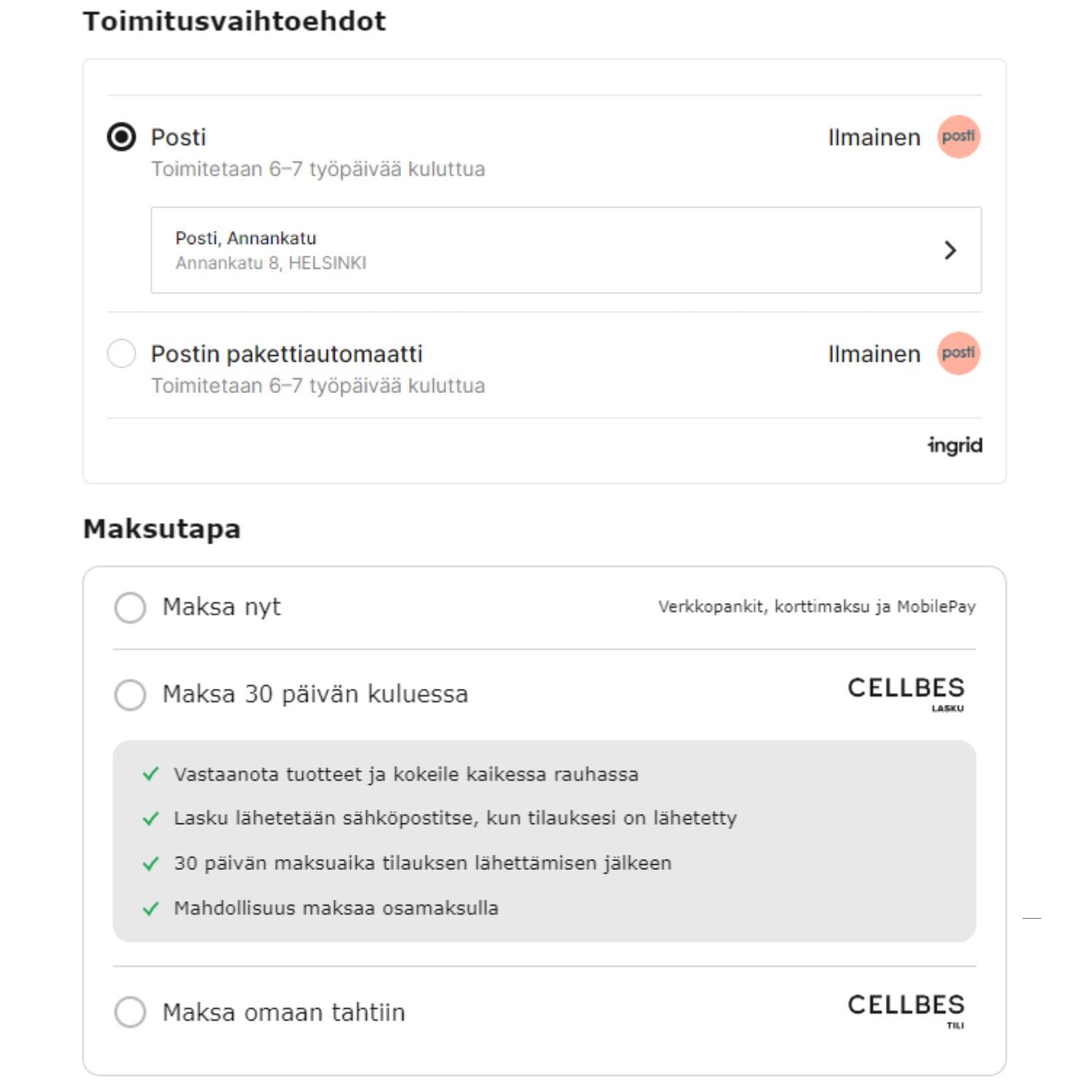This screenshot has height=1092, width=1092.
Task: Expand the Posti, Annankatu pickup location selector
Action: pos(566,250)
